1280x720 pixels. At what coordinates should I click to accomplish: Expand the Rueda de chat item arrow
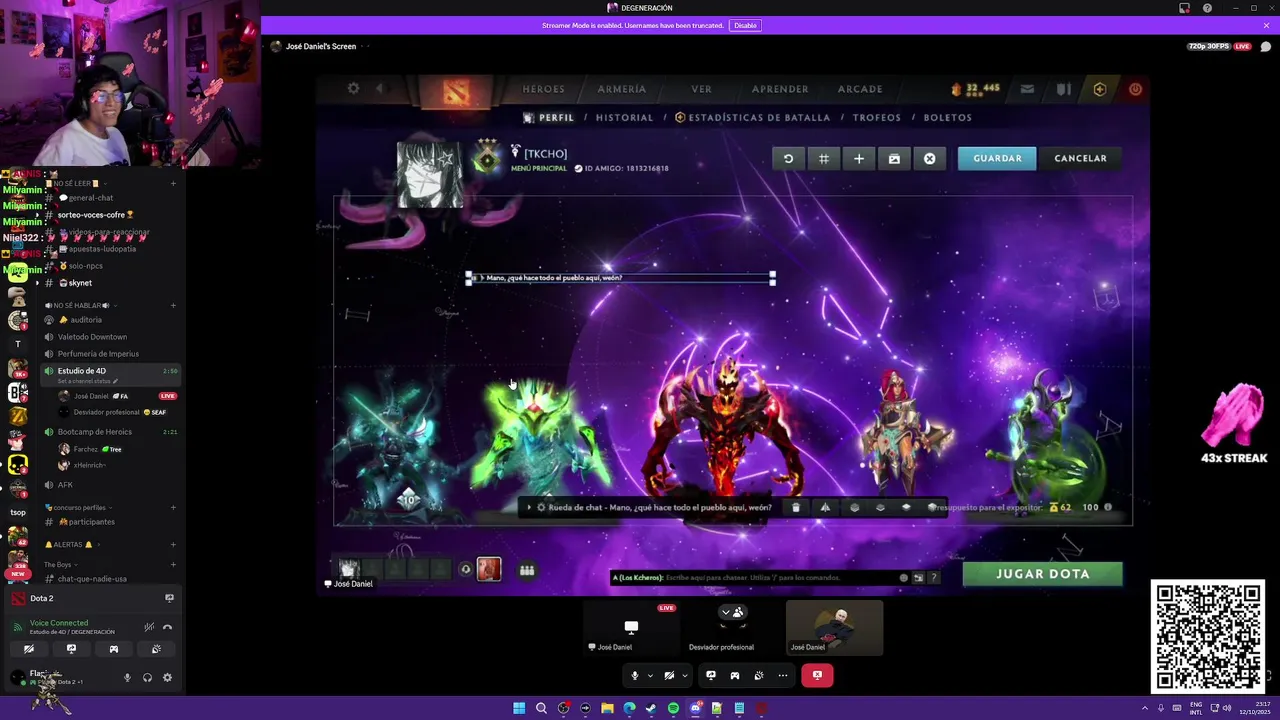click(529, 507)
